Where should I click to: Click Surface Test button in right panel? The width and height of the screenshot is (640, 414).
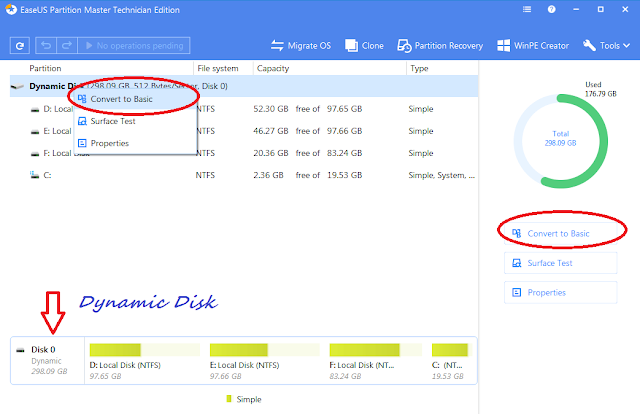(x=560, y=263)
